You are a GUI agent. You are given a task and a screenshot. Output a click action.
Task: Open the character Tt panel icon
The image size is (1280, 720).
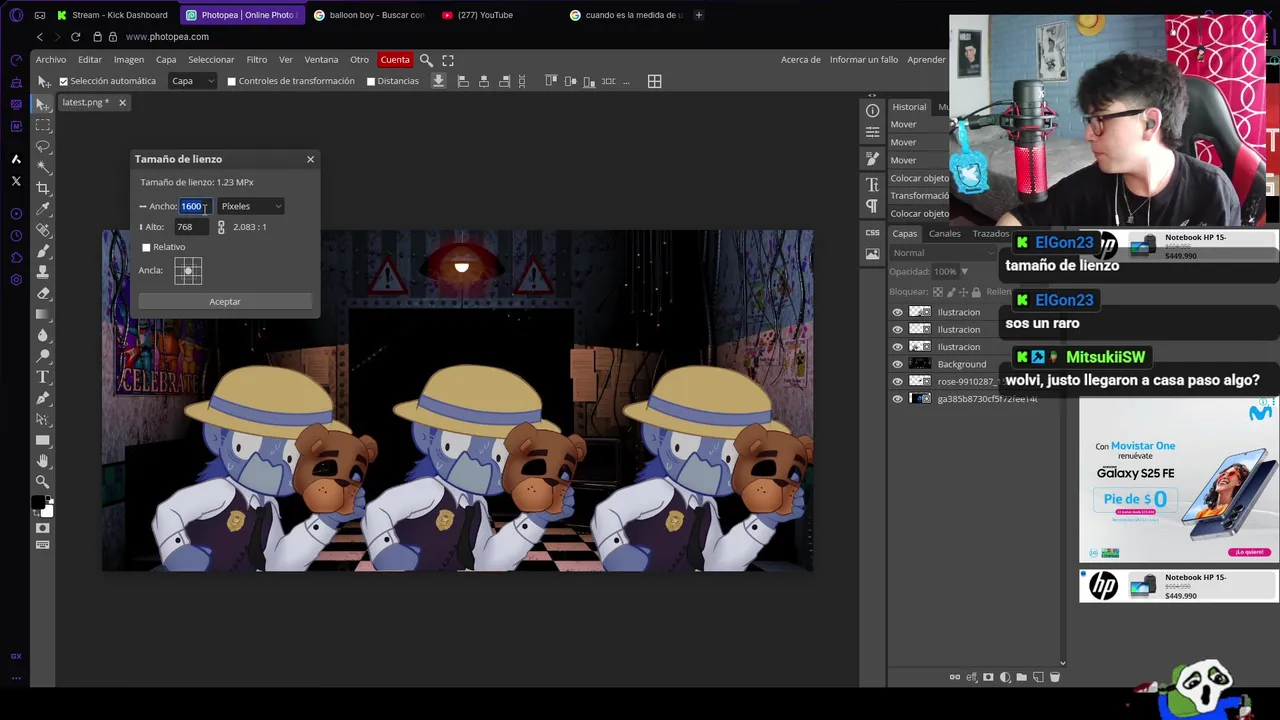click(x=872, y=184)
